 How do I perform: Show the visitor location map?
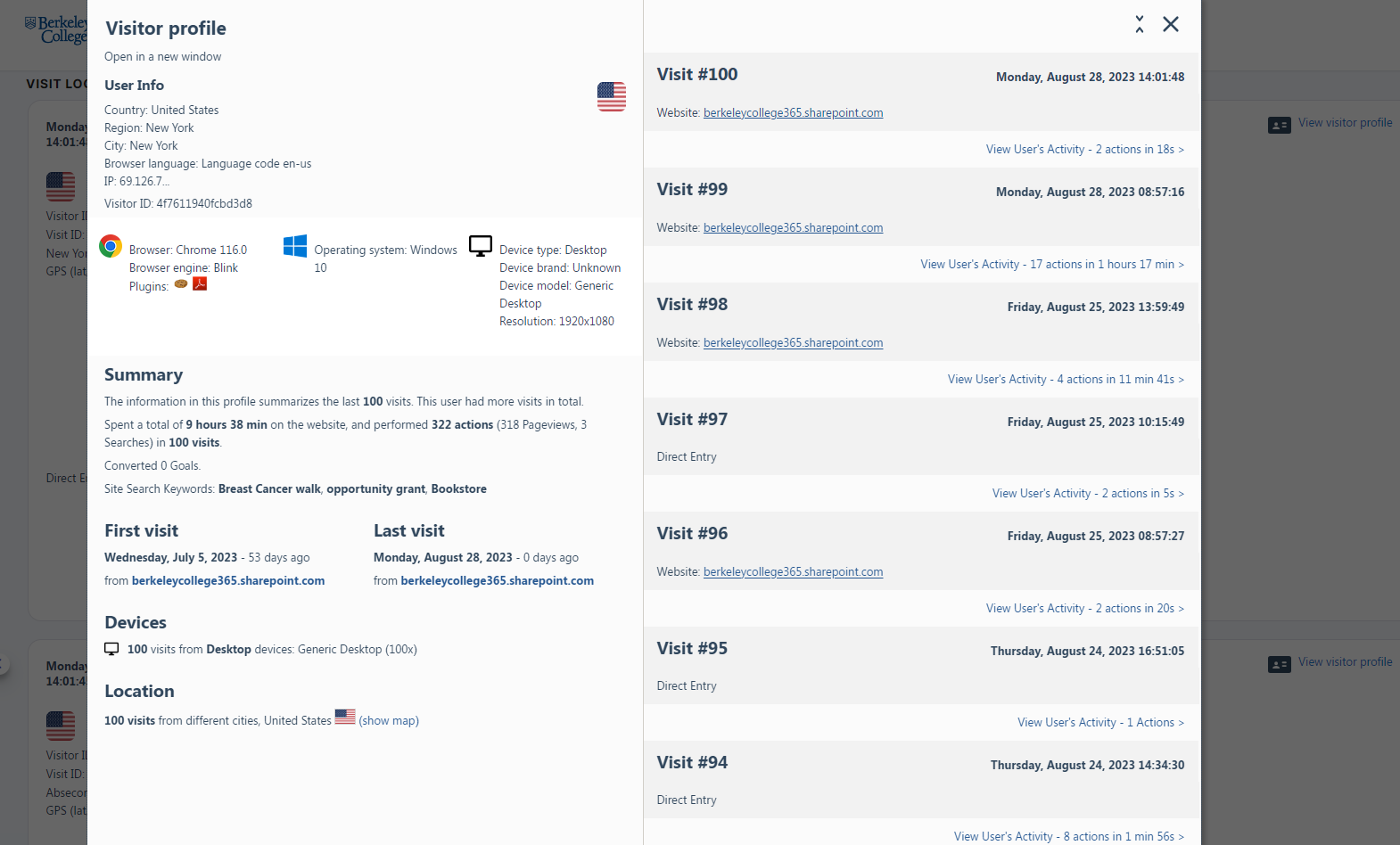click(389, 721)
